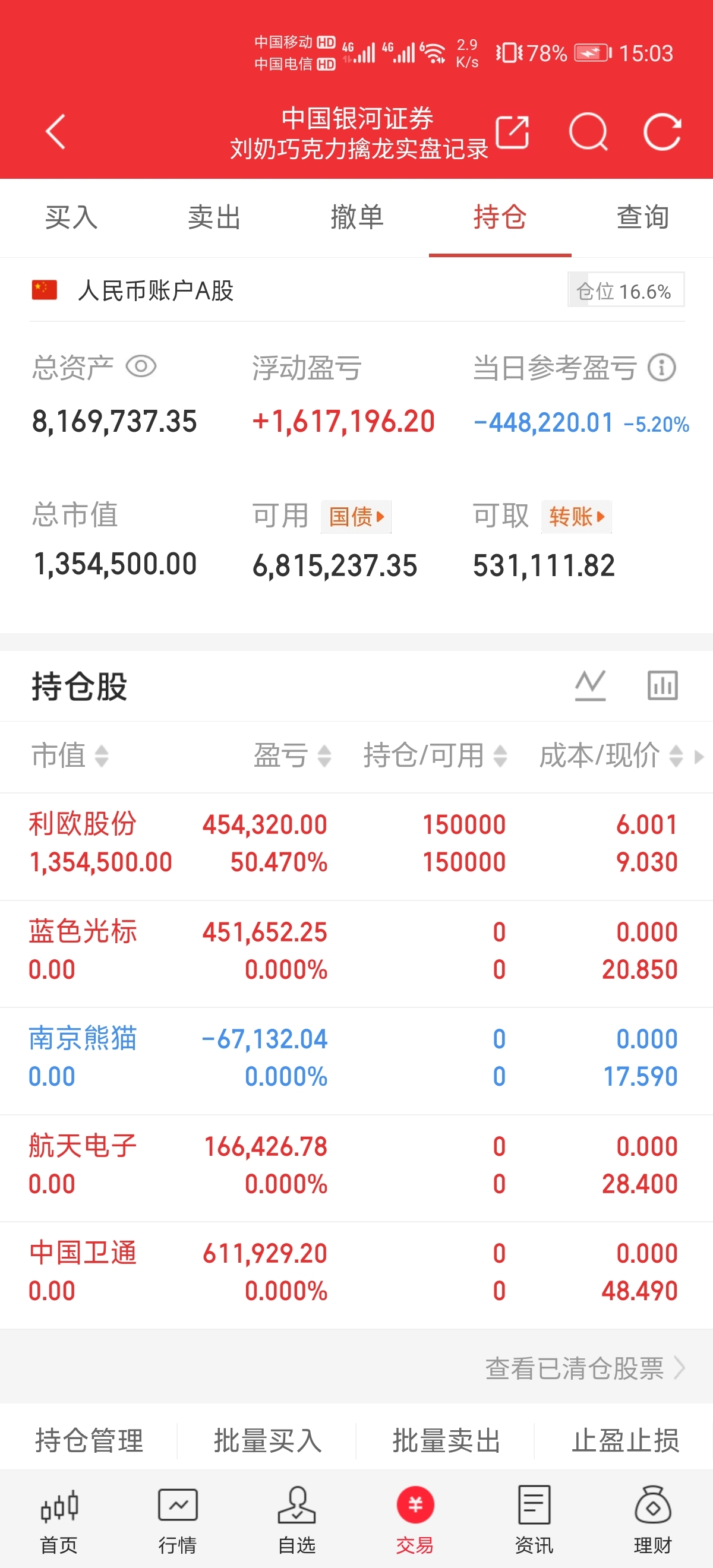This screenshot has width=713, height=1568.
Task: Open 资讯 news document icon
Action: [534, 1504]
